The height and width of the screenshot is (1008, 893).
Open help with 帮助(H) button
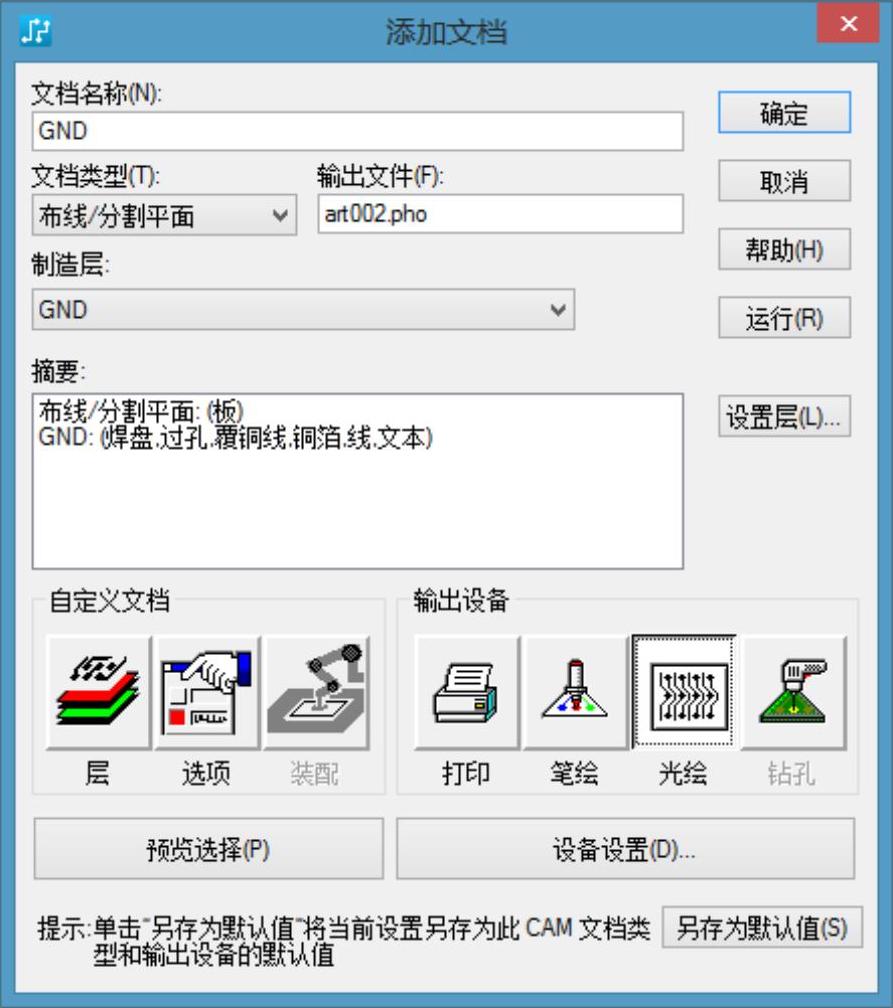784,250
